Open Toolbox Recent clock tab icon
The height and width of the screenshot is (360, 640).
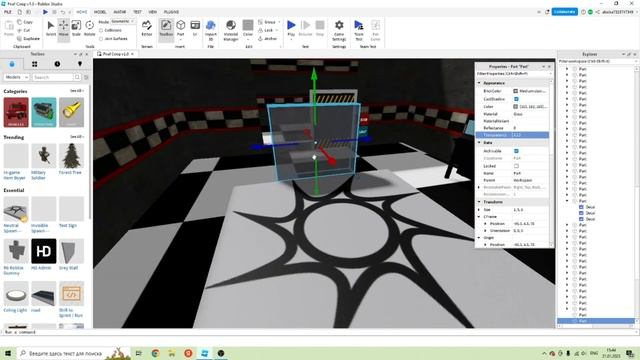(x=57, y=64)
